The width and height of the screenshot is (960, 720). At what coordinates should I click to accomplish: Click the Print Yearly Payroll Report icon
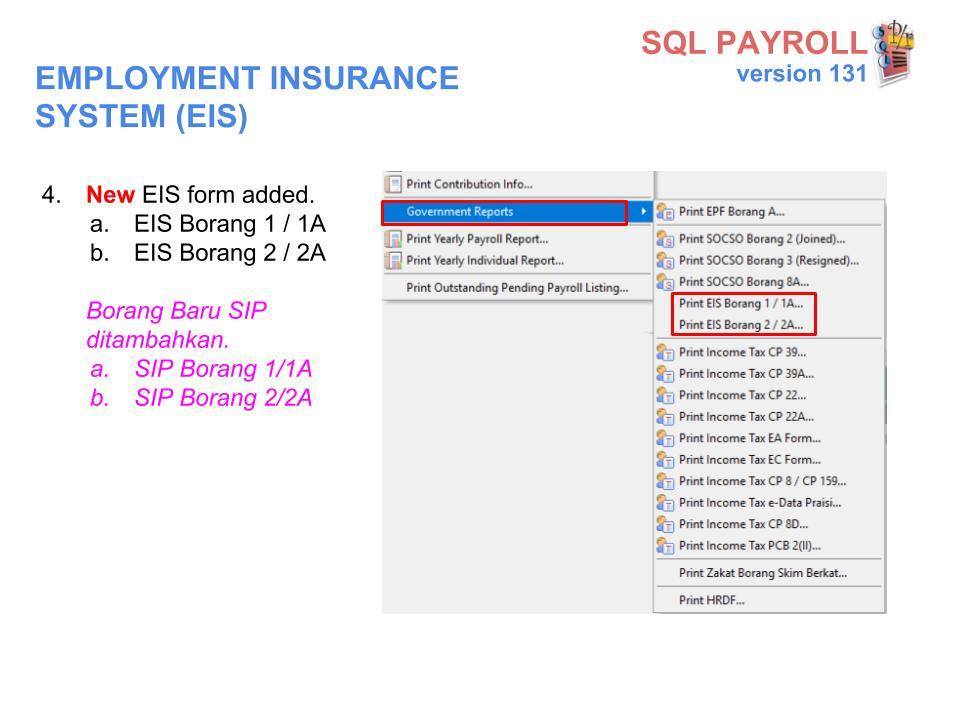393,239
